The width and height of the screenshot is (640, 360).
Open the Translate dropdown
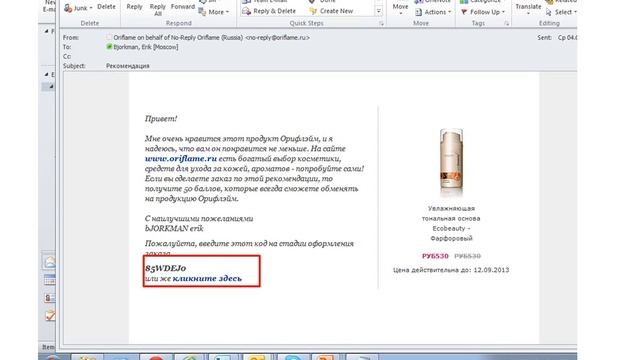pos(528,9)
